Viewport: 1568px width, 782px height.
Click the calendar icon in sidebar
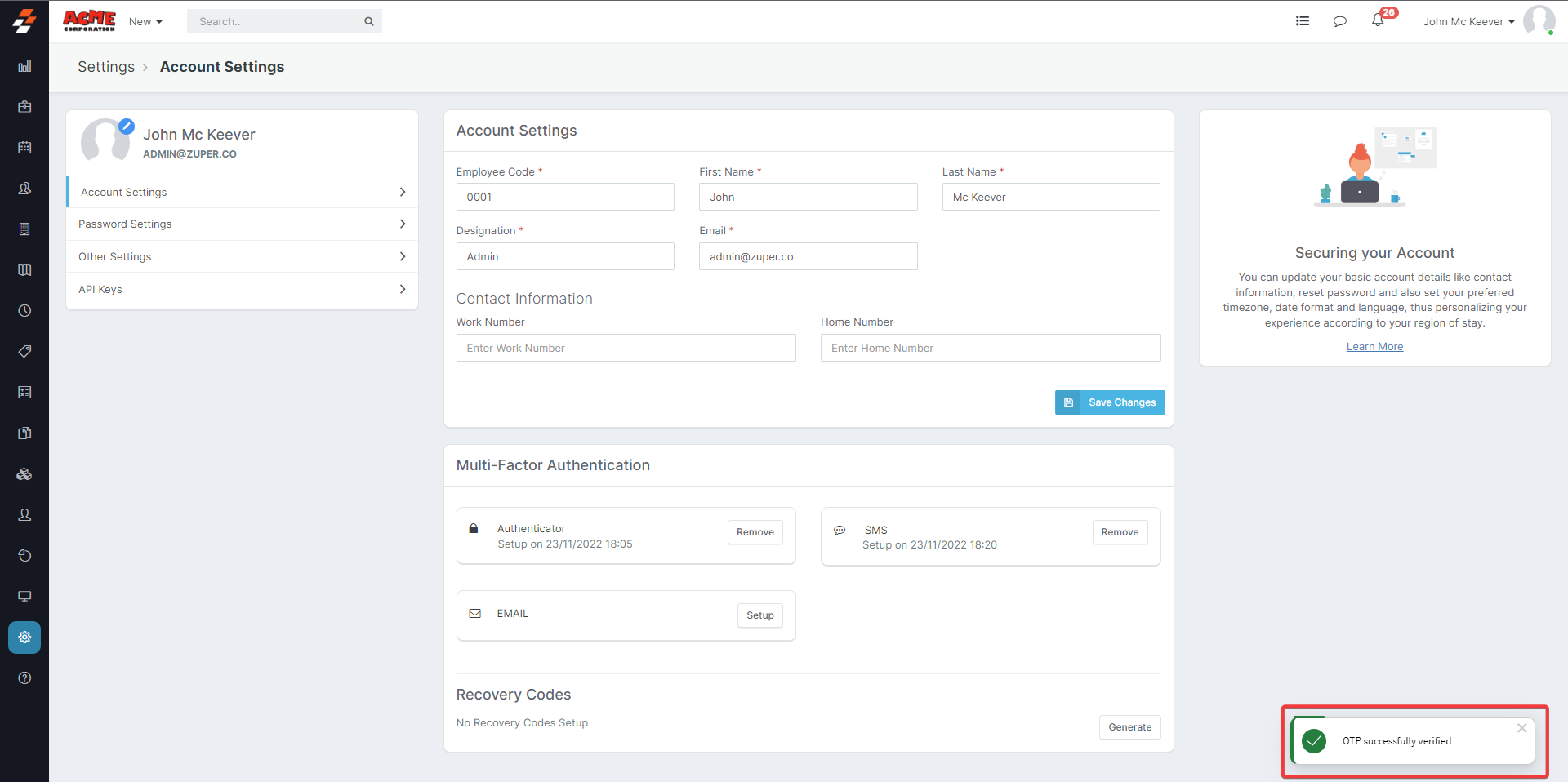coord(24,148)
